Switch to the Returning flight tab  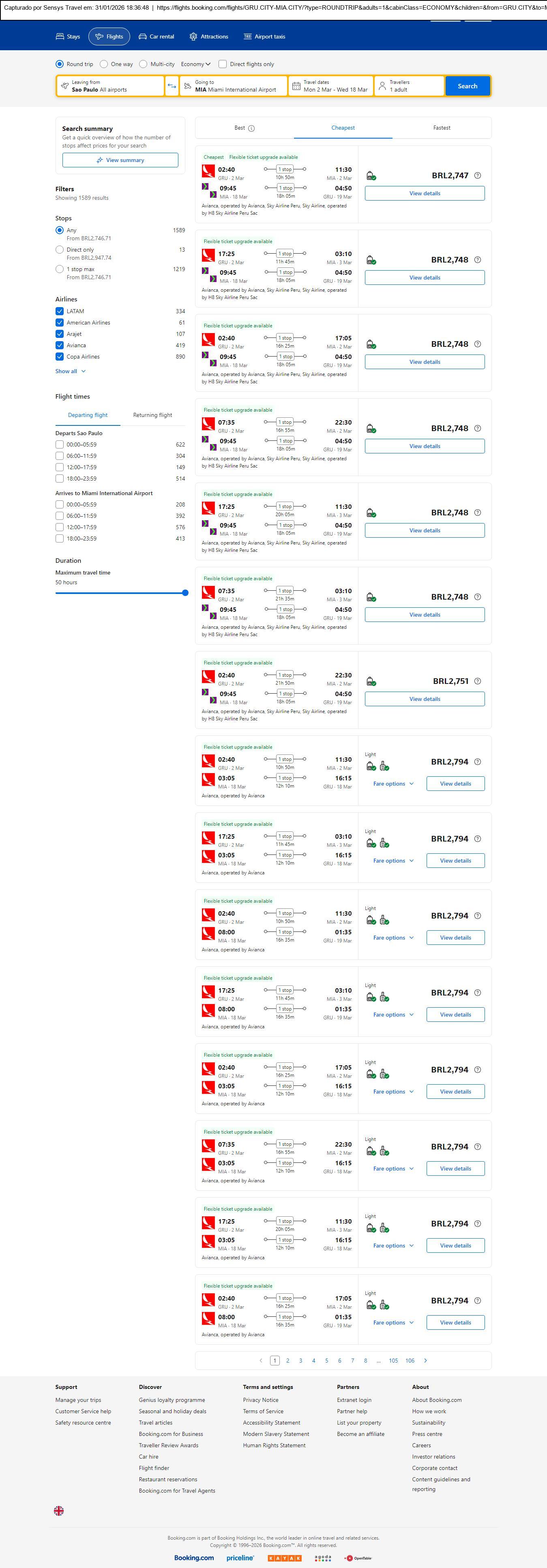pos(152,415)
